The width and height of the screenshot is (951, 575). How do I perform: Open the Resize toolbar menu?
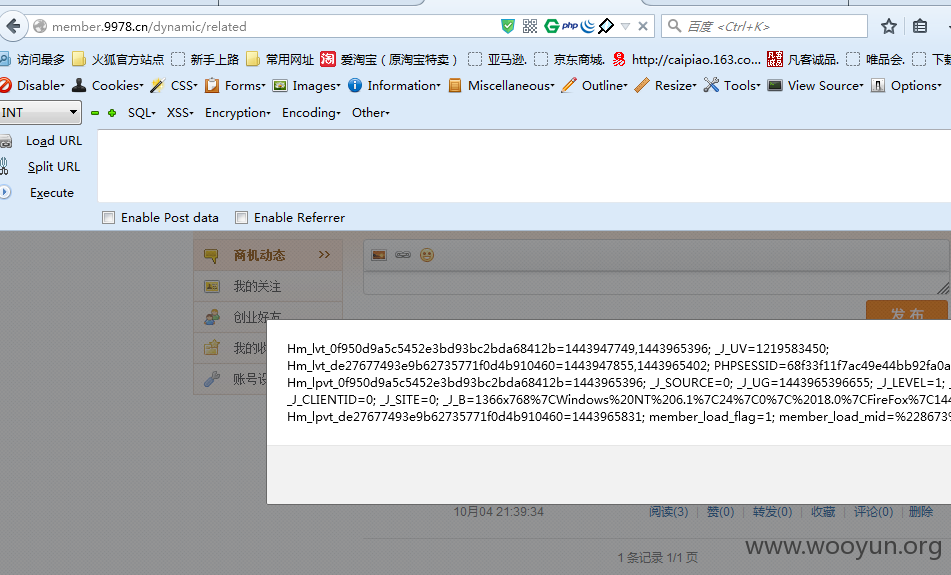(x=665, y=86)
